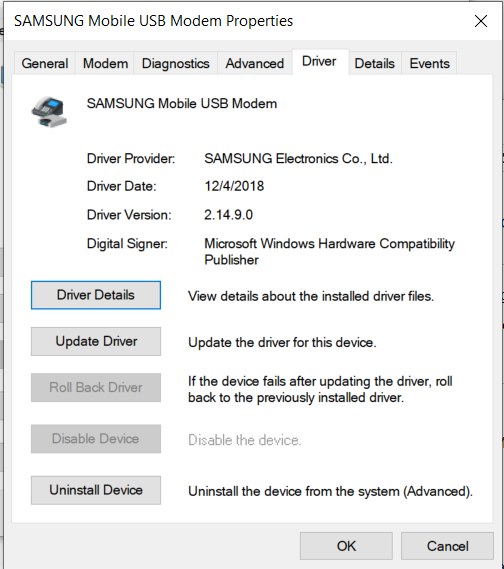Switch to the Events tab
This screenshot has height=569, width=504.
point(430,64)
